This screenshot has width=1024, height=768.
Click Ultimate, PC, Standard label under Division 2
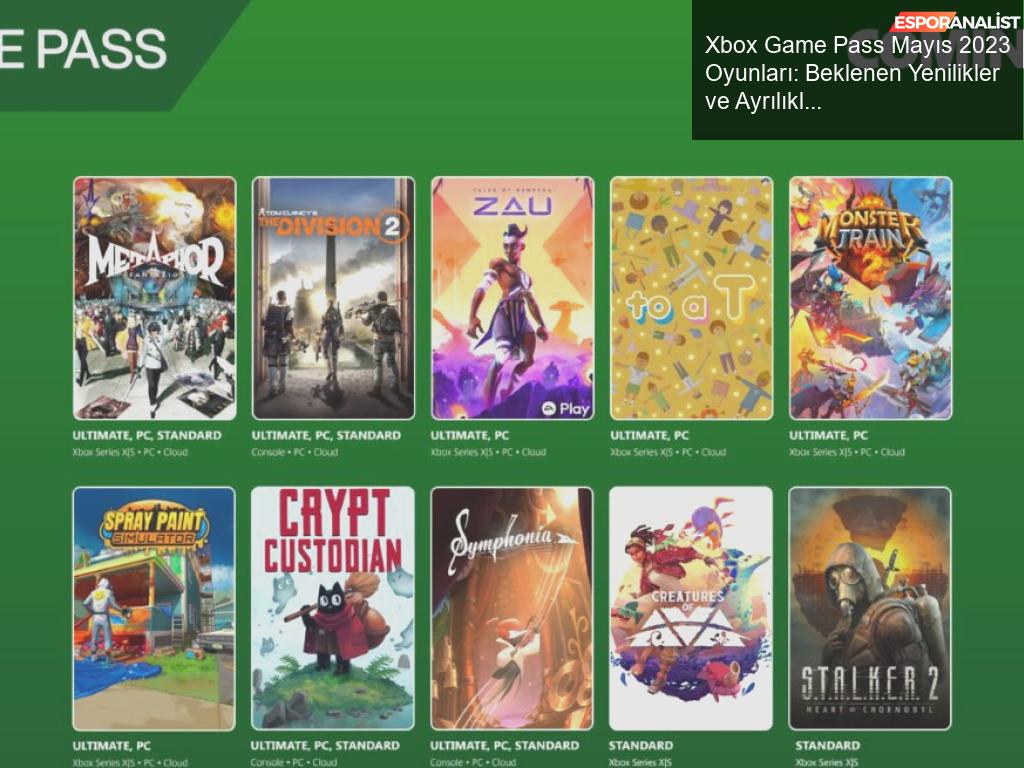coord(326,436)
